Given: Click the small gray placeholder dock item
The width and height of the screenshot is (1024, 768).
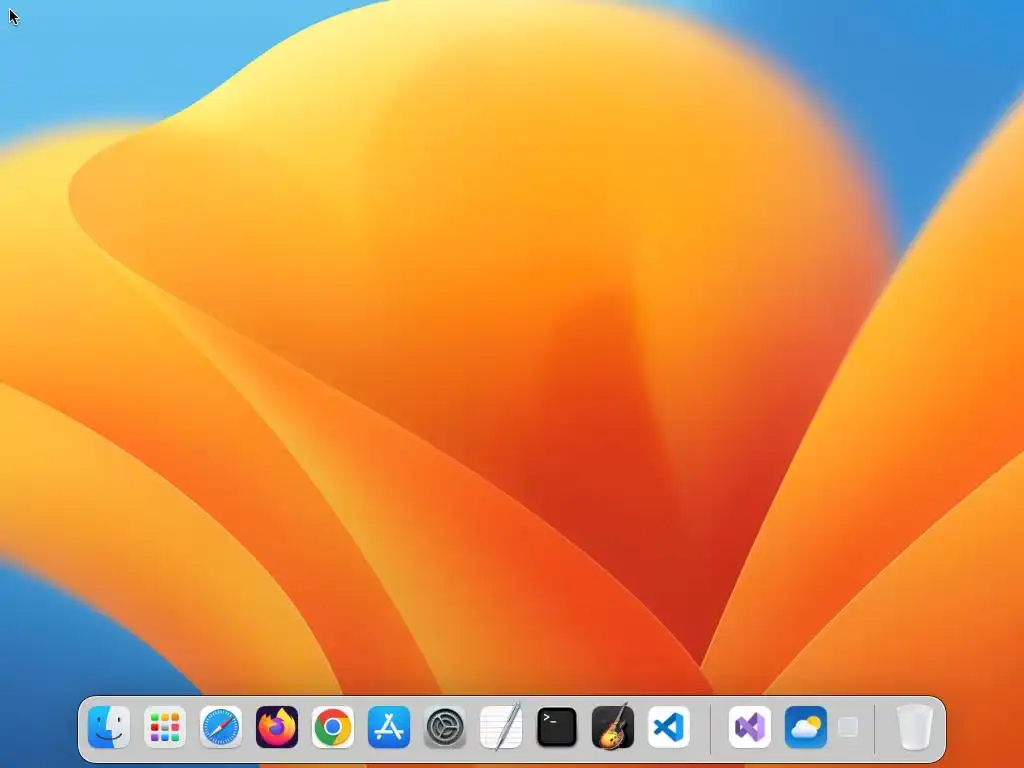Looking at the screenshot, I should click(848, 727).
